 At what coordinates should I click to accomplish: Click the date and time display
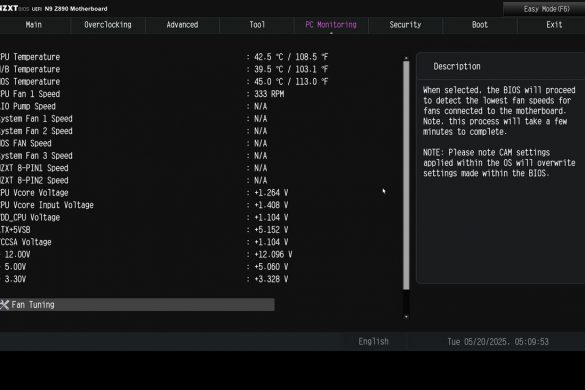(x=498, y=342)
